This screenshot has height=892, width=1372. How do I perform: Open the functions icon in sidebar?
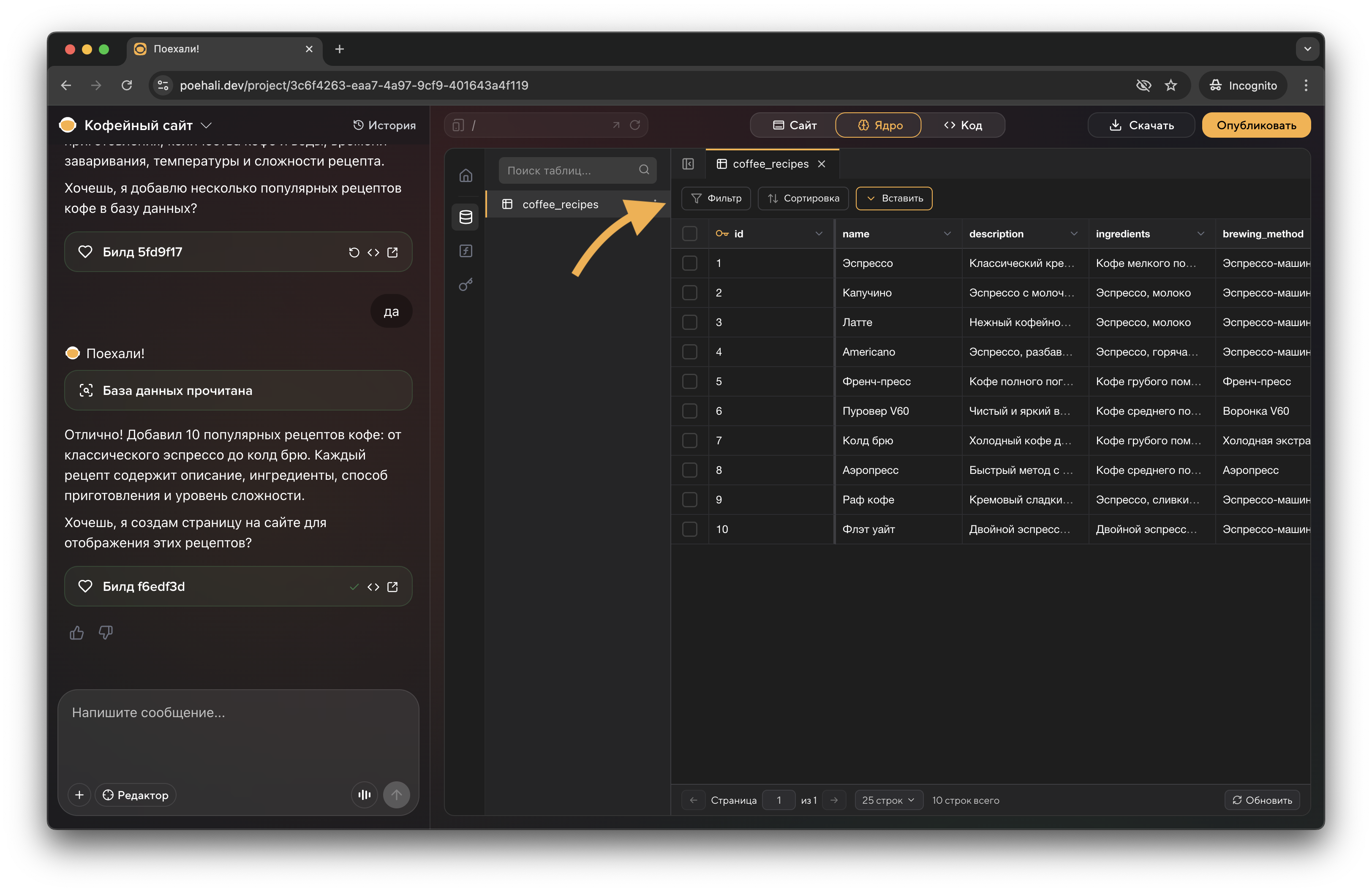tap(465, 250)
